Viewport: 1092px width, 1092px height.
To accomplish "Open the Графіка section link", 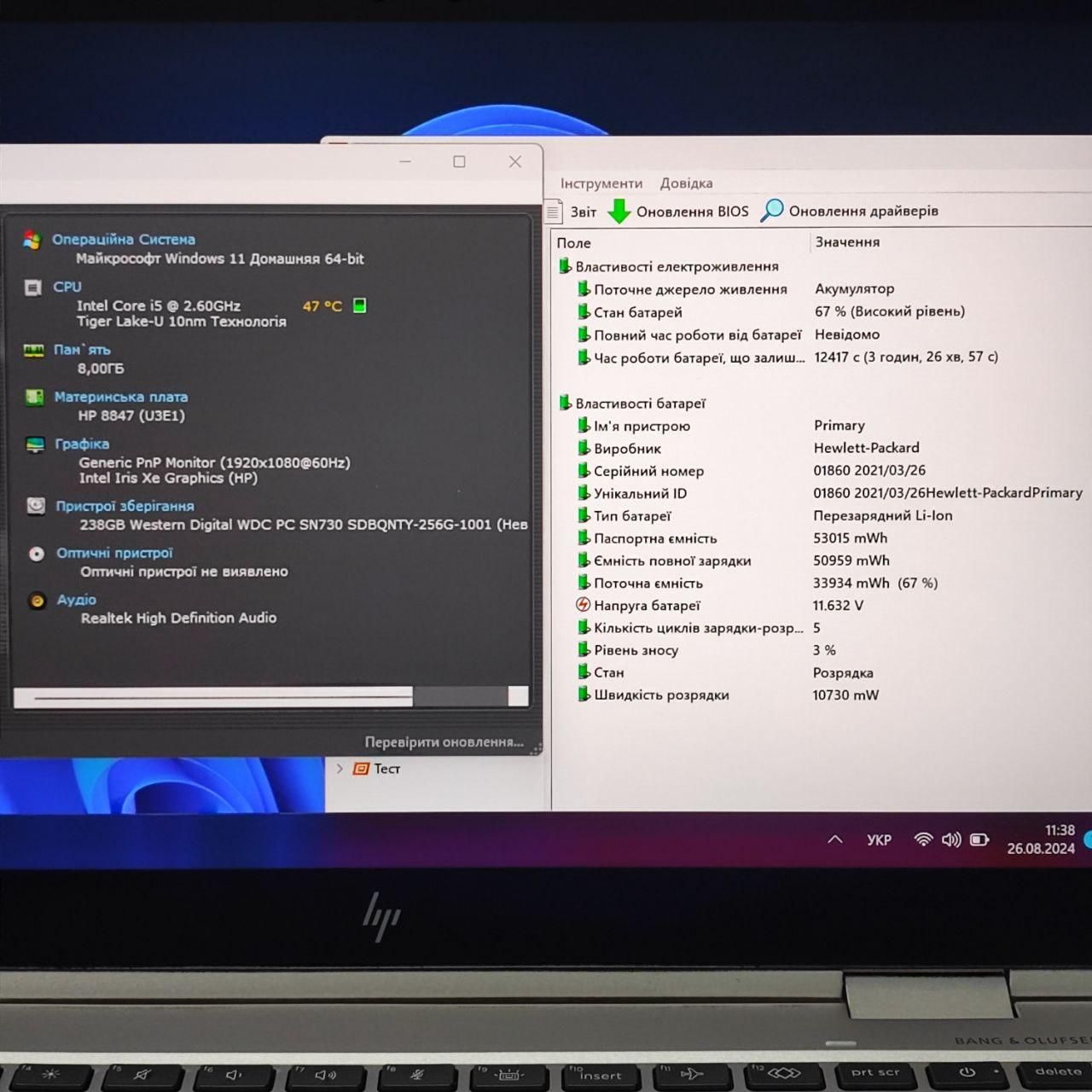I will click(x=82, y=444).
